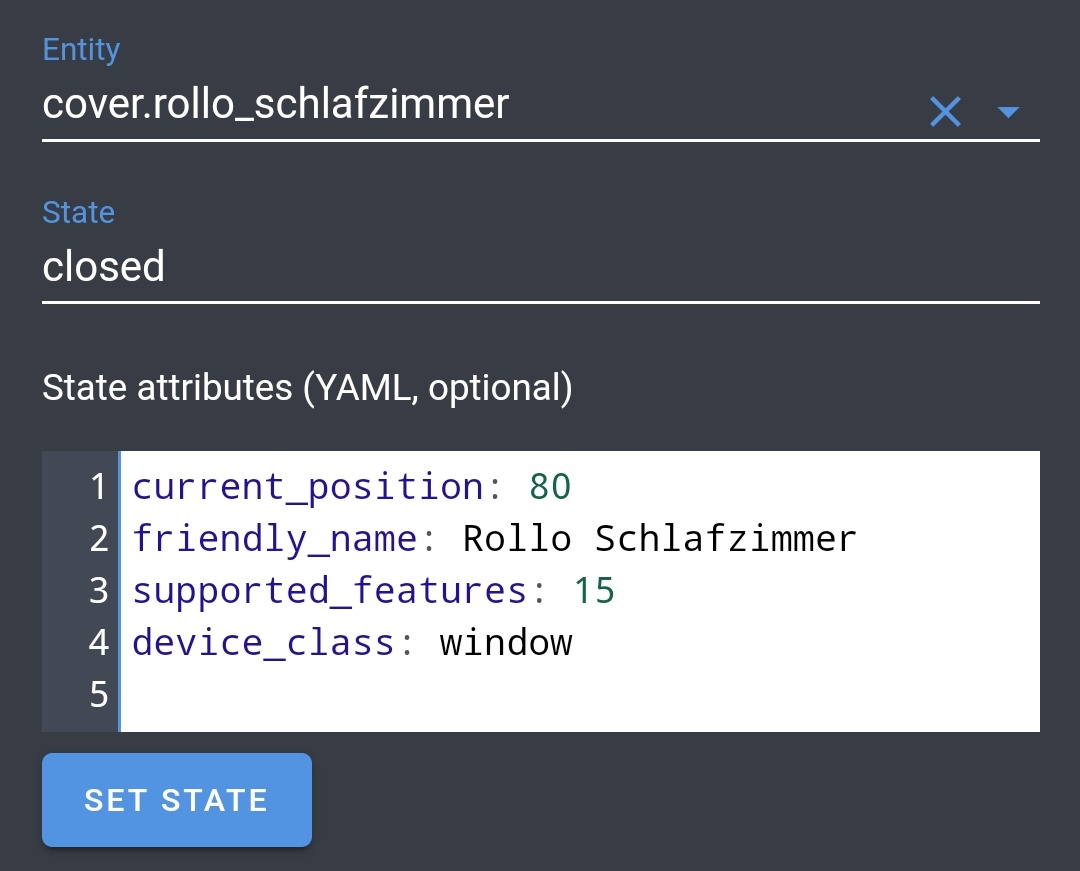Clear the entity field with the X icon

pos(945,112)
